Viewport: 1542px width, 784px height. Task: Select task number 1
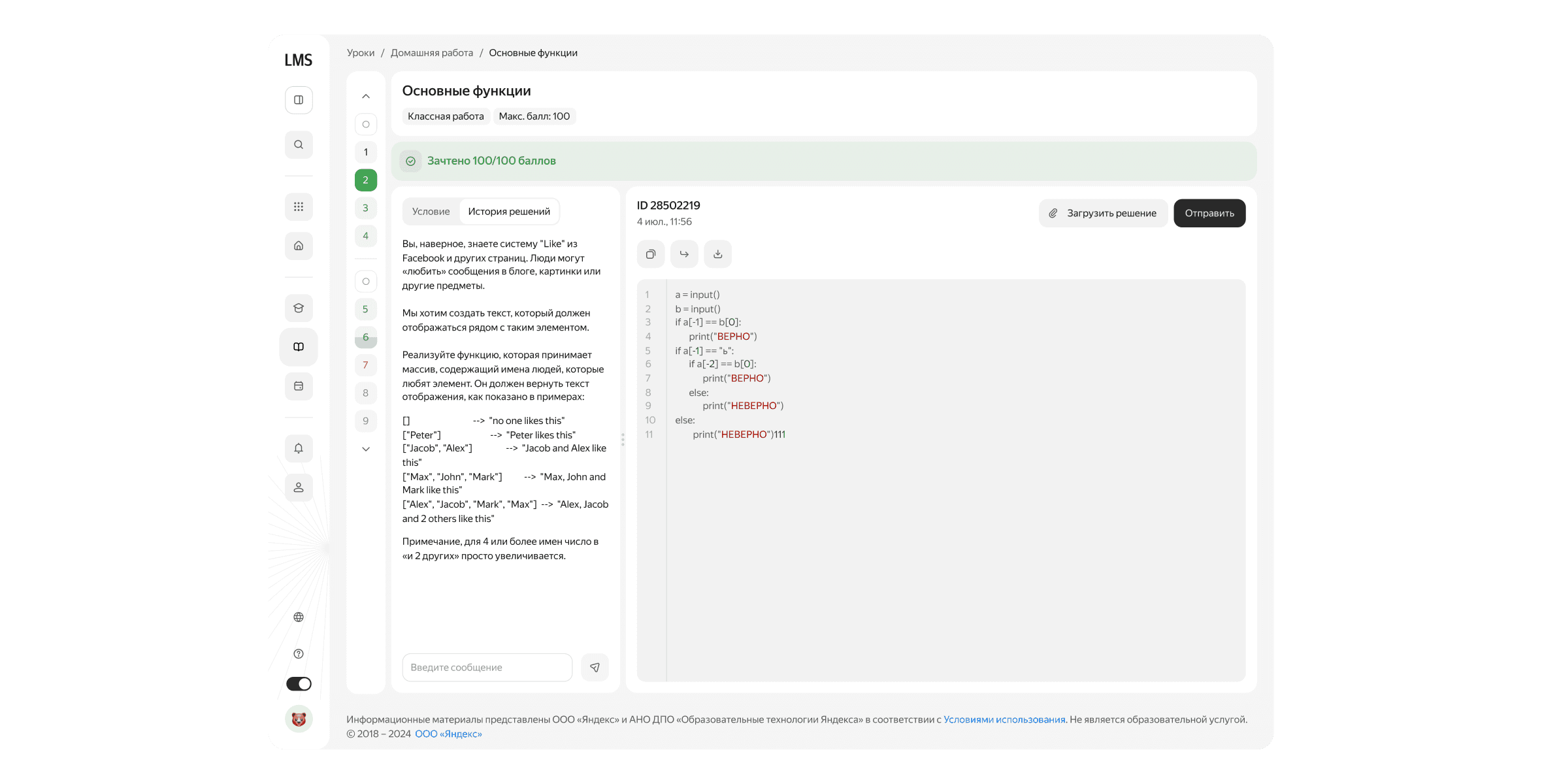click(x=366, y=152)
